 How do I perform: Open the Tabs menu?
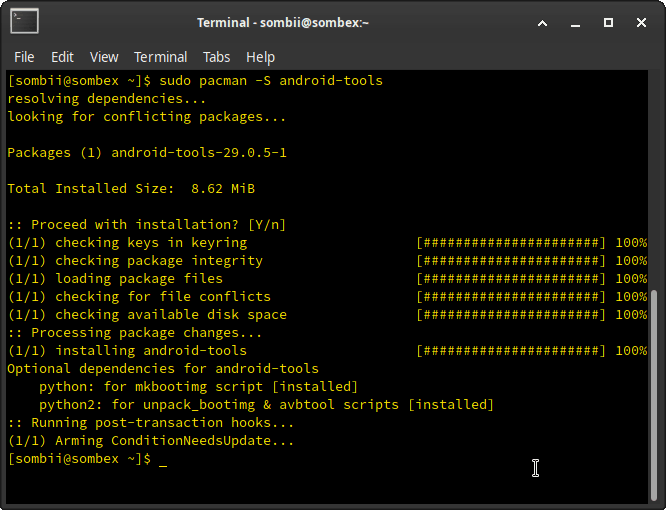pyautogui.click(x=216, y=57)
